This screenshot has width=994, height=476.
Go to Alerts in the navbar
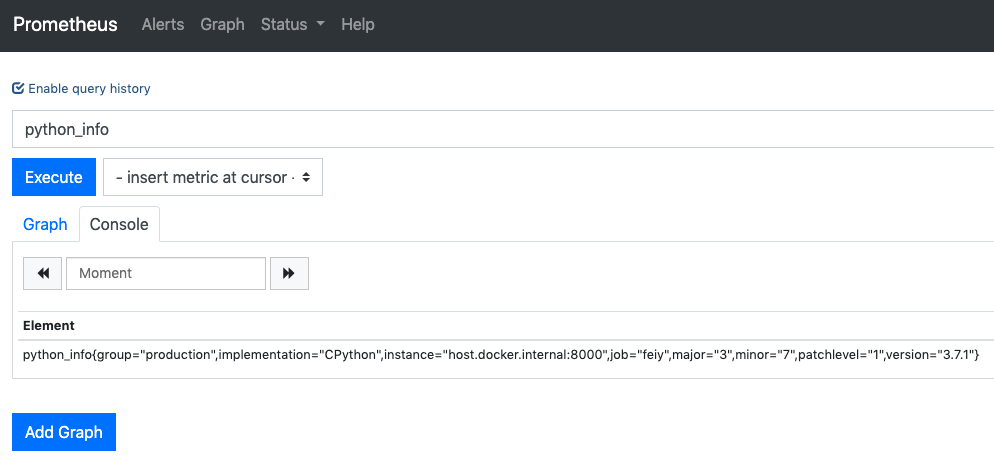click(163, 25)
